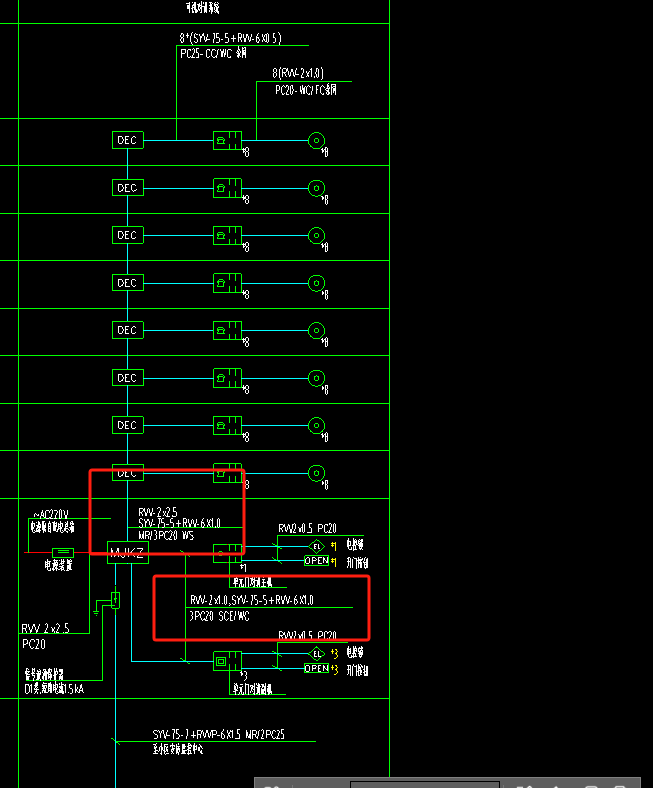Screen dimensions: 653x788
Task: Click the text line ending in 1.5kA
Action: click(x=54, y=689)
